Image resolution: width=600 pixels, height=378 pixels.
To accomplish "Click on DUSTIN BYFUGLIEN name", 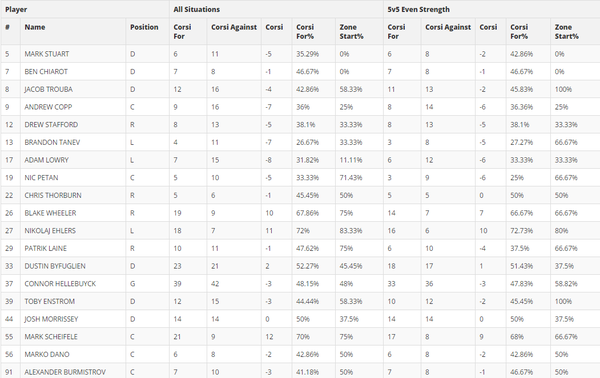I will (55, 266).
